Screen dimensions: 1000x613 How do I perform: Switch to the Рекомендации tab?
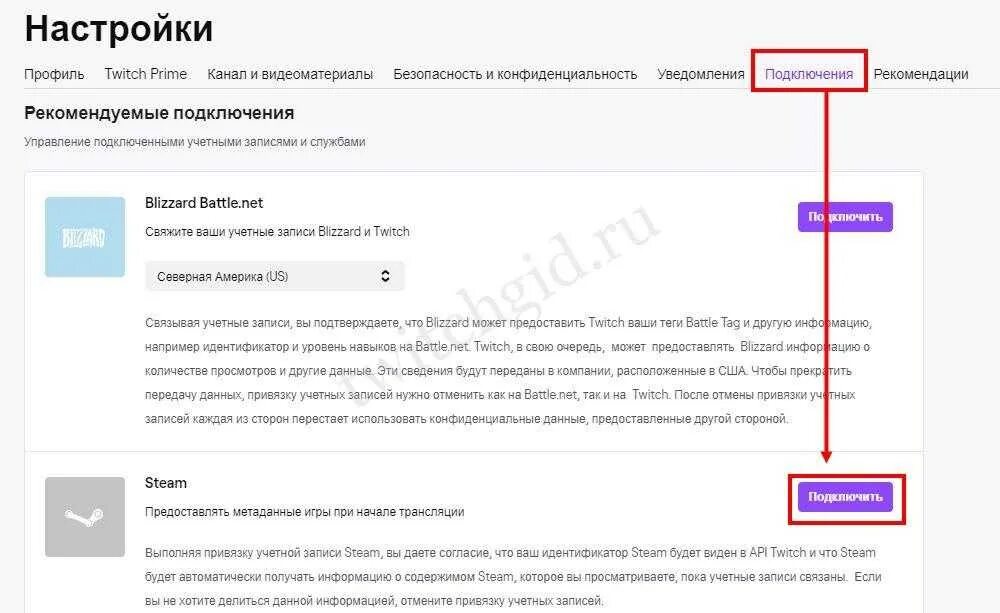(921, 74)
